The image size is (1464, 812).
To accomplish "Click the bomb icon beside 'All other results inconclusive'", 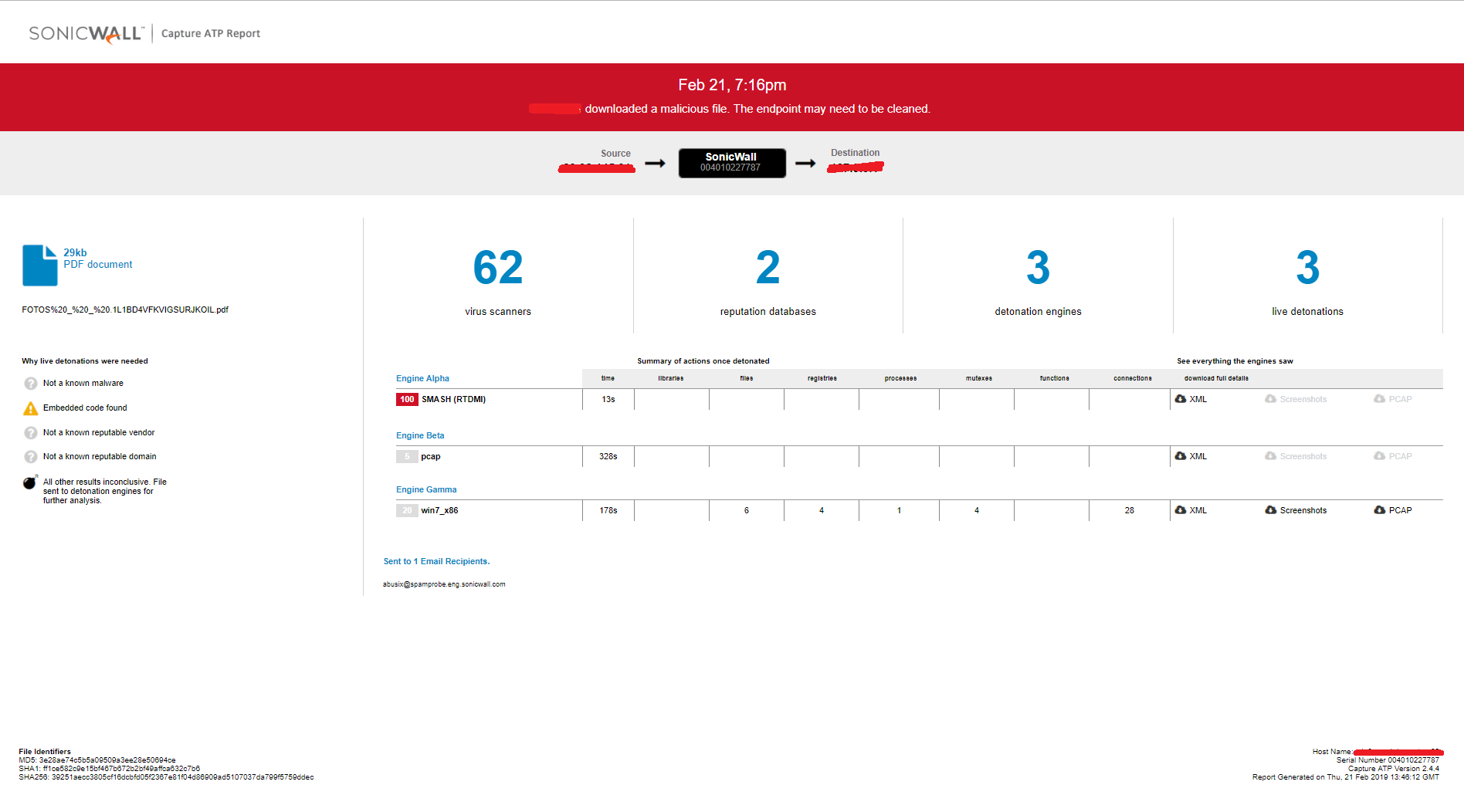I will [30, 482].
